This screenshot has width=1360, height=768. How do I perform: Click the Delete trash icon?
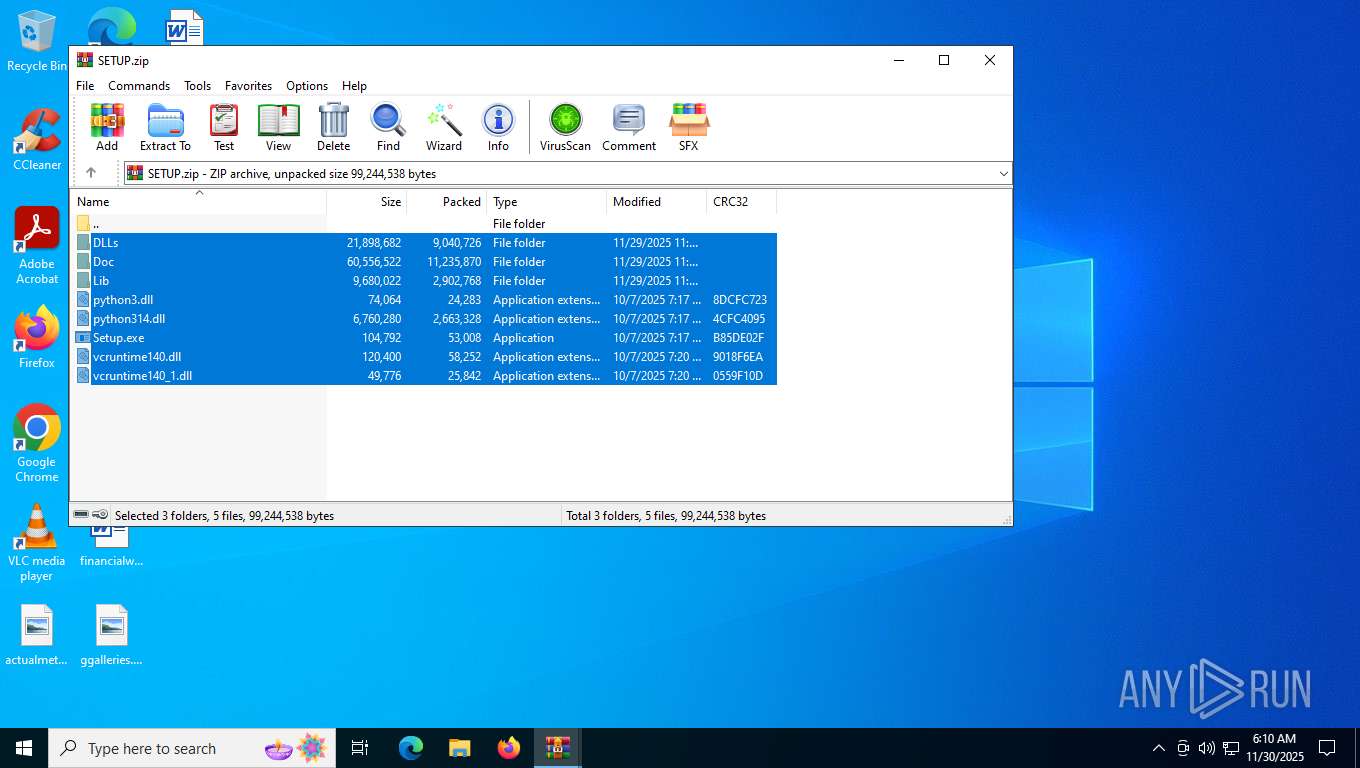click(x=333, y=127)
